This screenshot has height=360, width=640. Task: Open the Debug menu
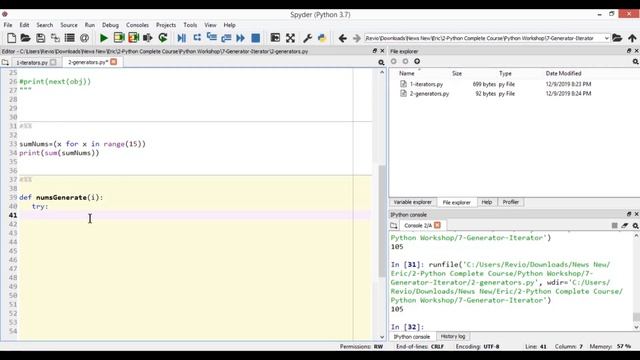coord(110,25)
